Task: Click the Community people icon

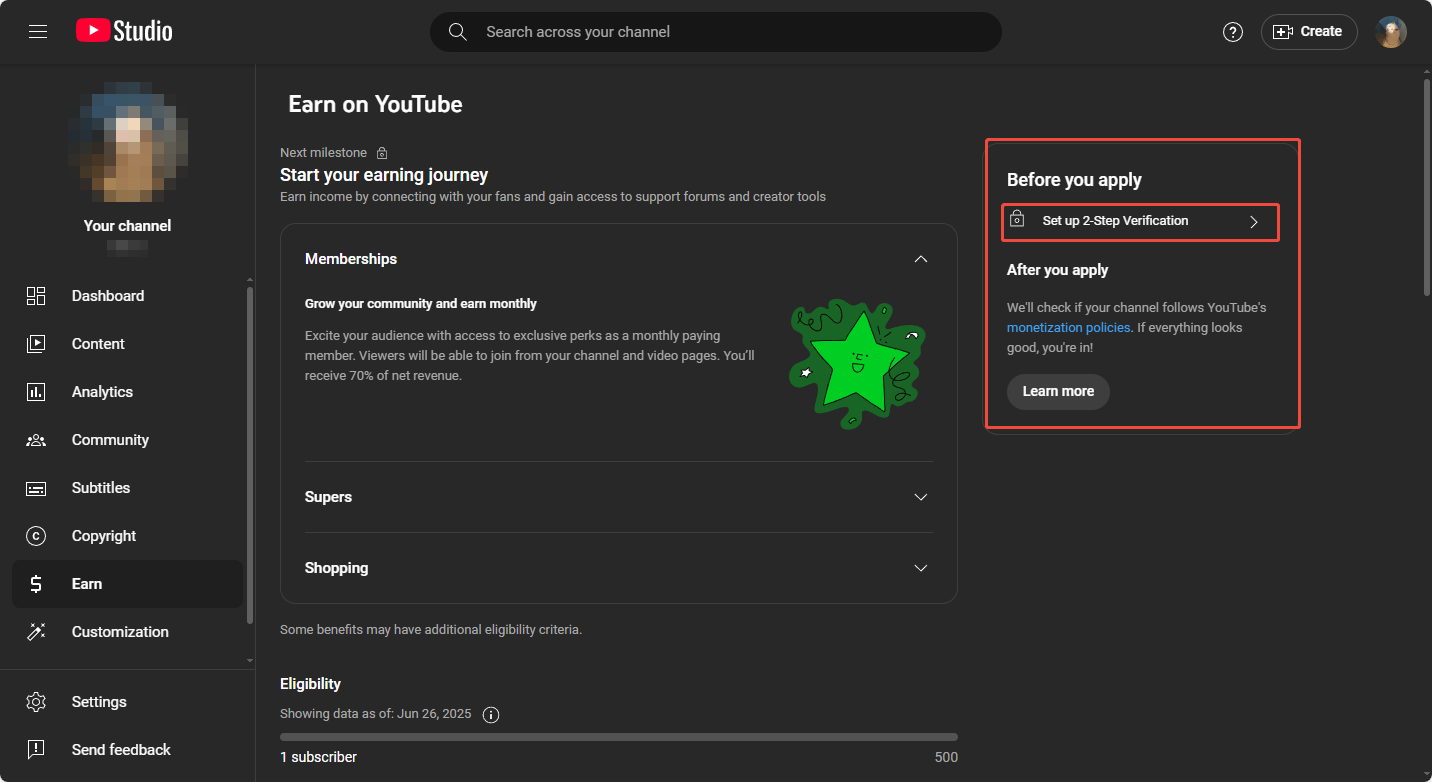Action: (36, 440)
